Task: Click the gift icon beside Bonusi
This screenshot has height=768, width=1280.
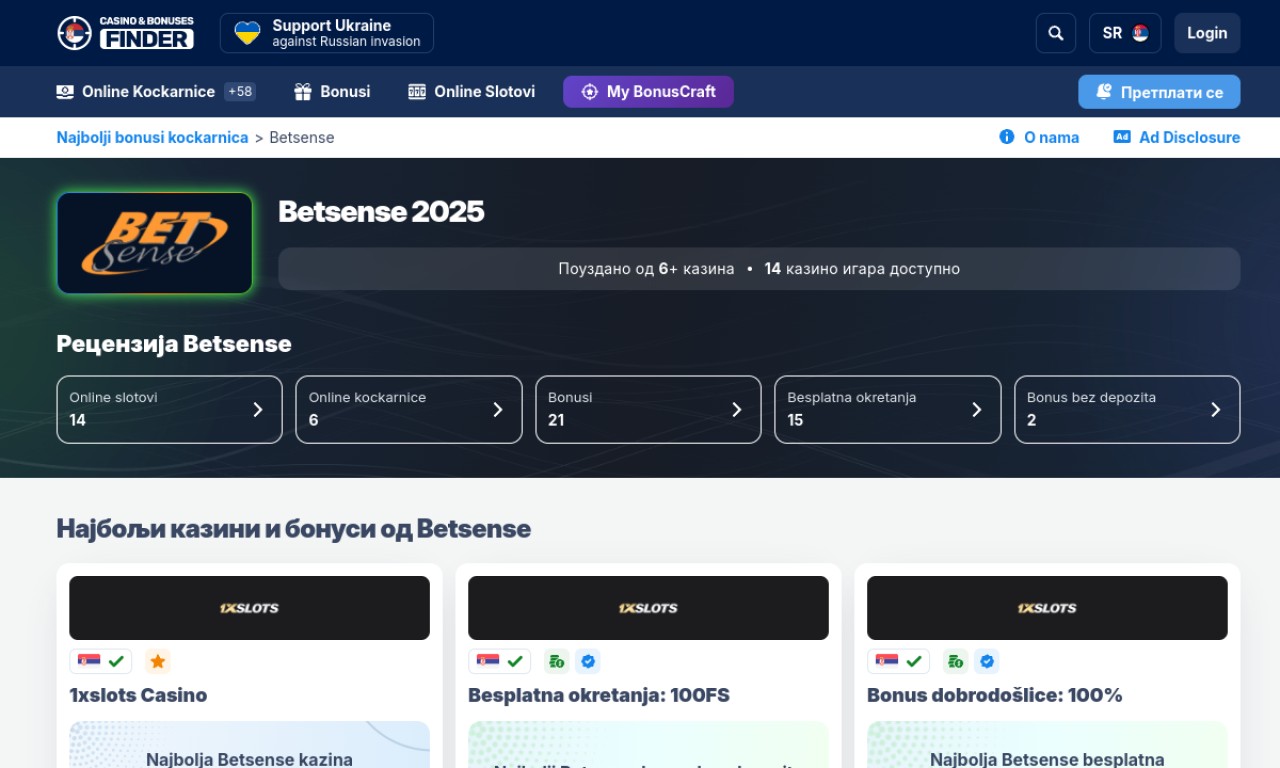Action: (303, 92)
